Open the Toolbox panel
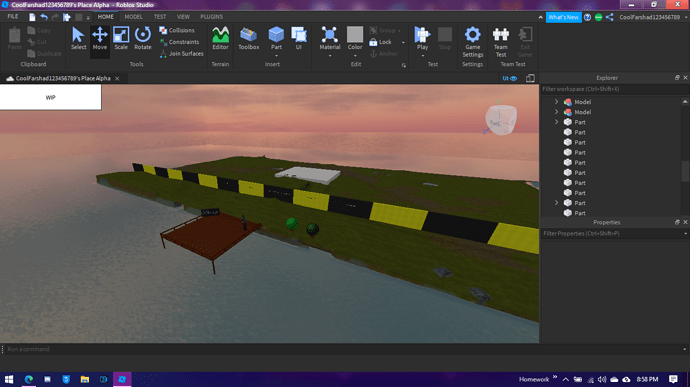This screenshot has height=387, width=690. pos(249,39)
